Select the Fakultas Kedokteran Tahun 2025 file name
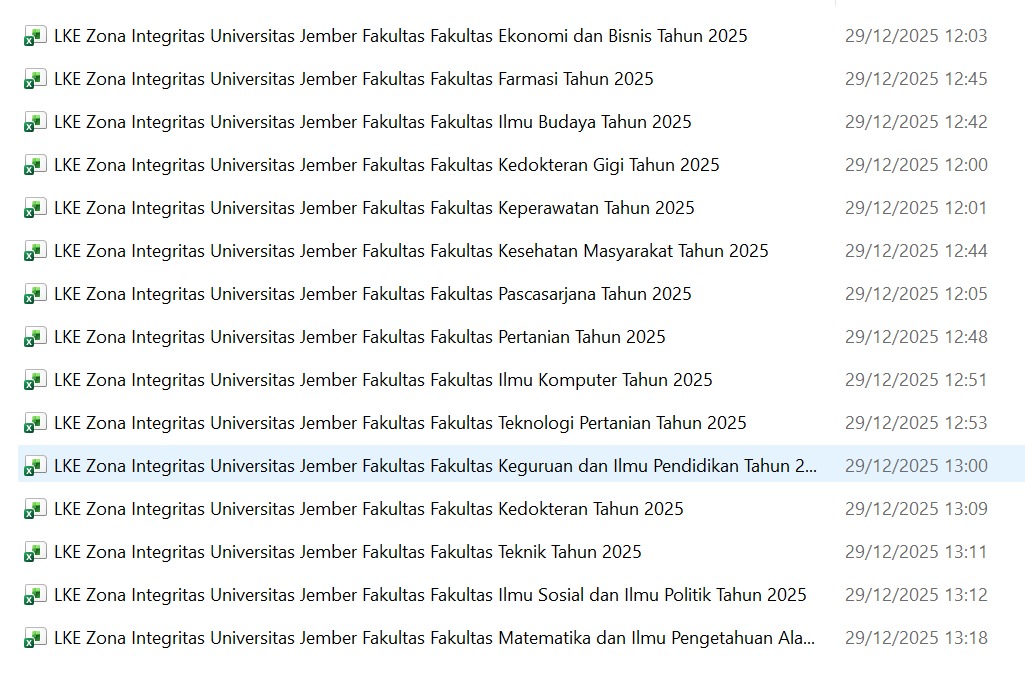The width and height of the screenshot is (1025, 683). (x=369, y=509)
